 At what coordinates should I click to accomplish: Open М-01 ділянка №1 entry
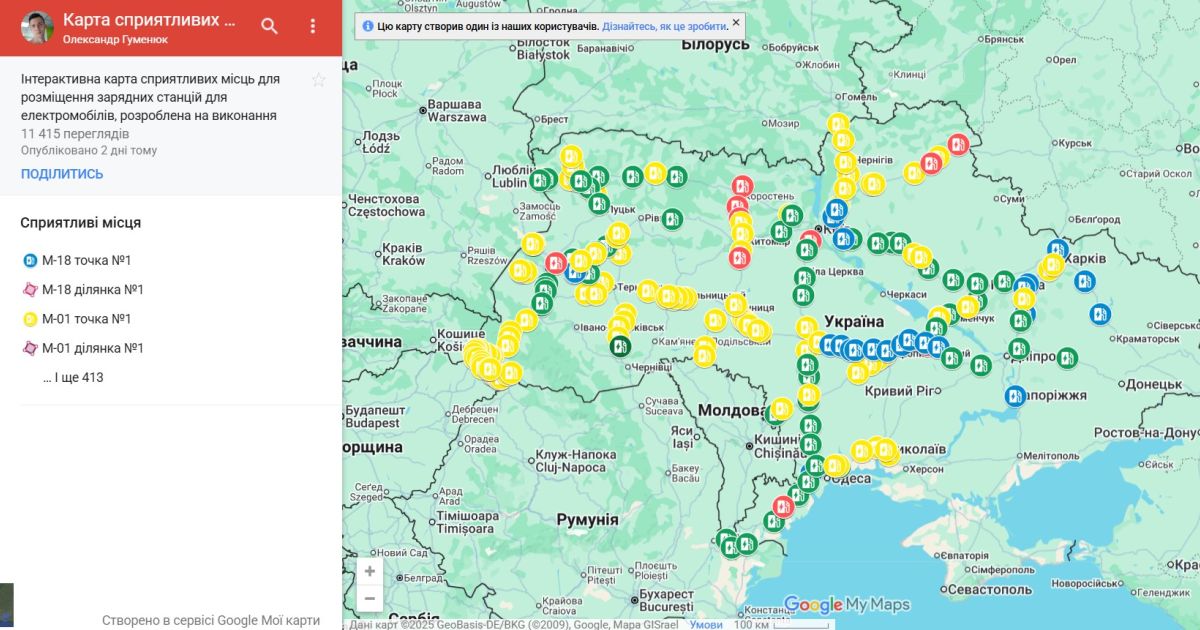tap(92, 348)
